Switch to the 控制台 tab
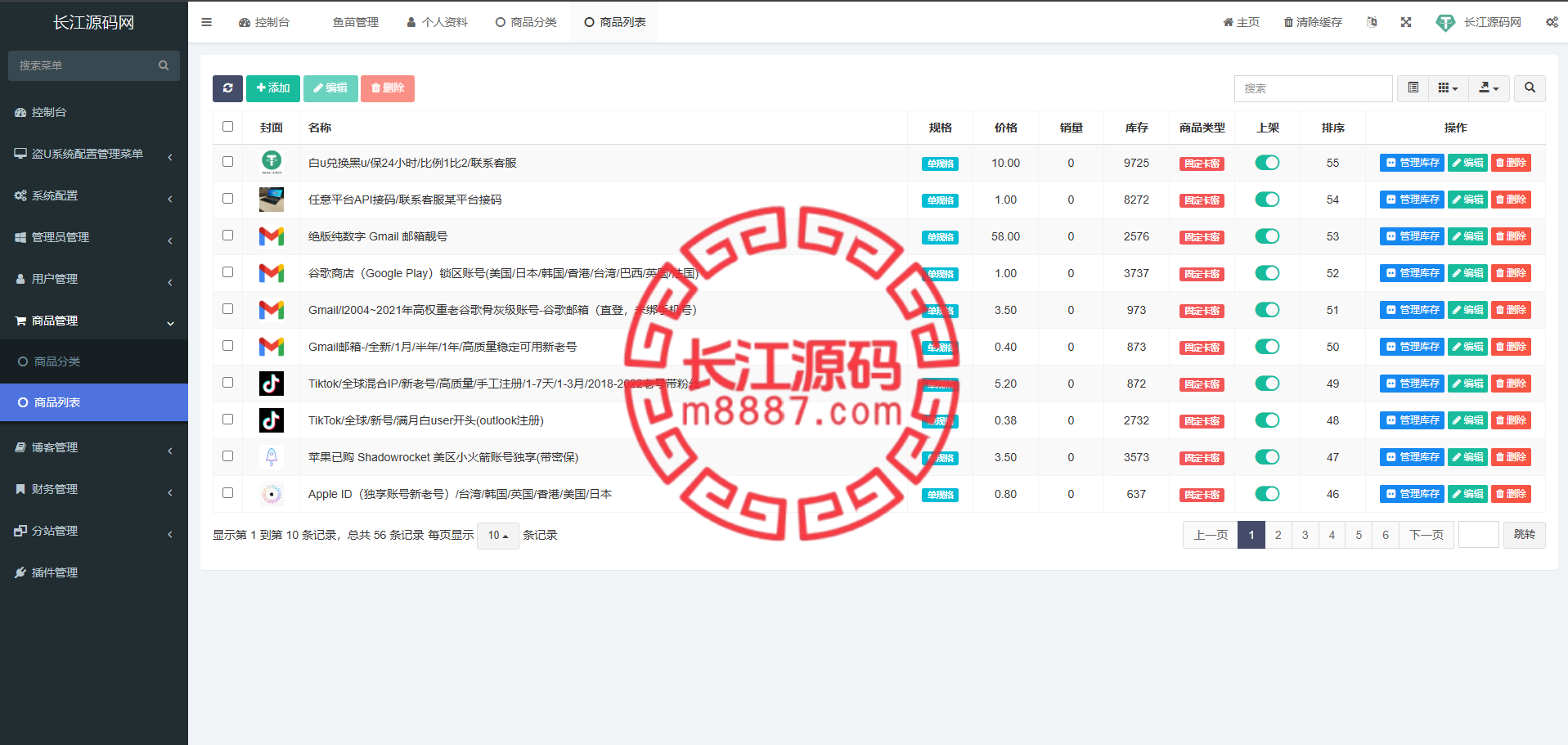 tap(264, 22)
